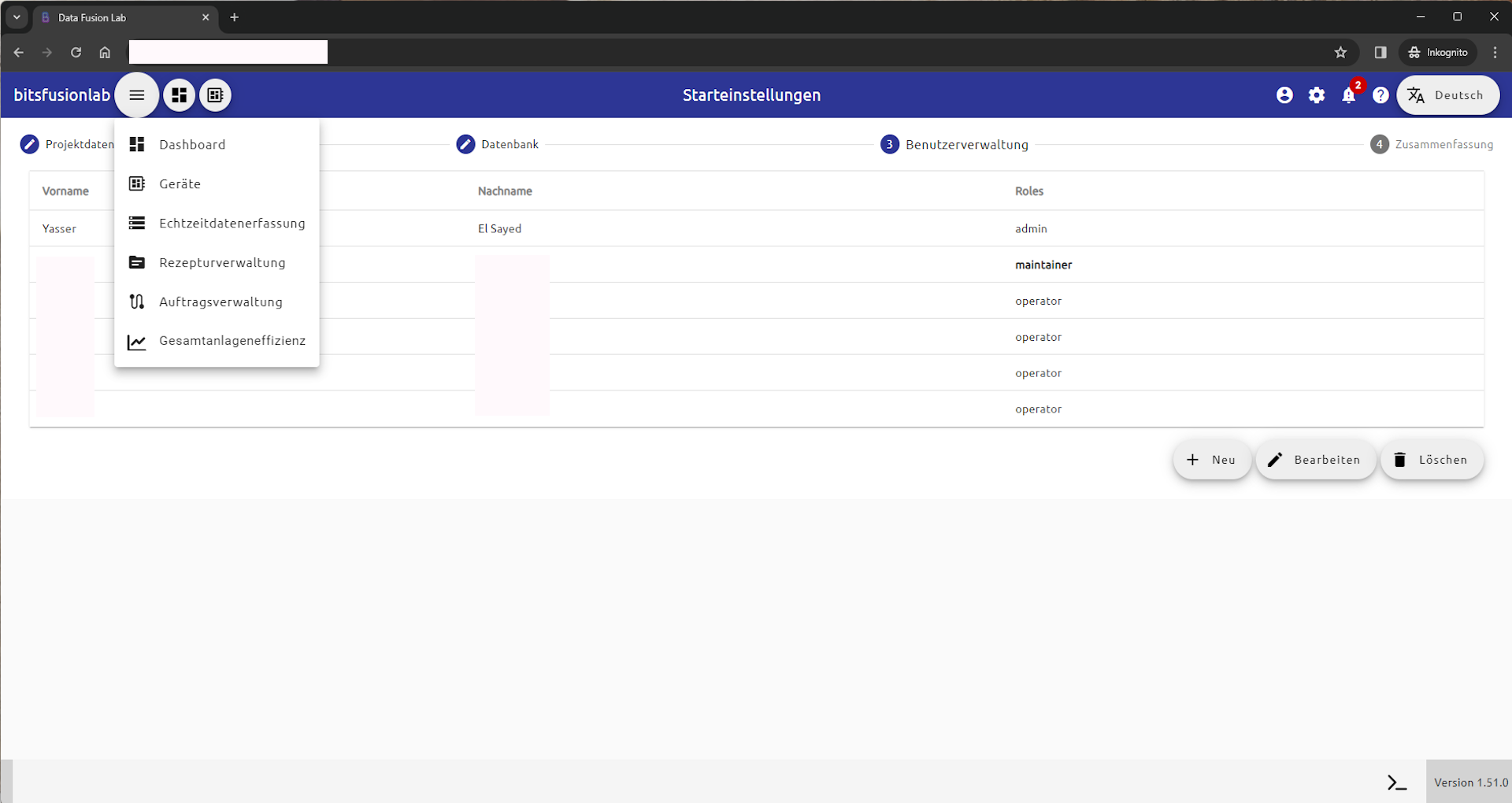Viewport: 1512px width, 803px height.
Task: Open Rezepturverwaltung menu entry
Action: point(222,263)
